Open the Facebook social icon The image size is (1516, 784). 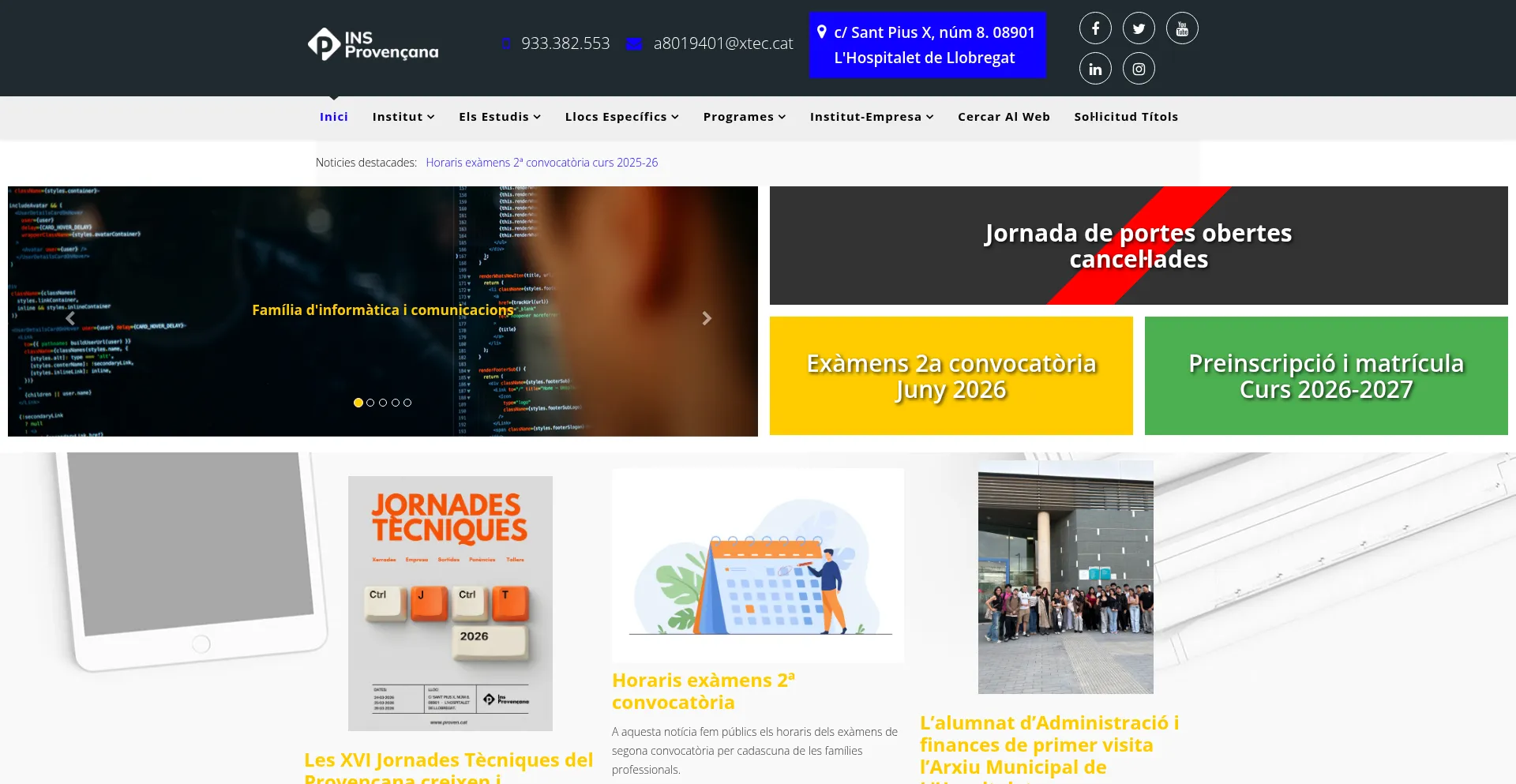pyautogui.click(x=1095, y=28)
